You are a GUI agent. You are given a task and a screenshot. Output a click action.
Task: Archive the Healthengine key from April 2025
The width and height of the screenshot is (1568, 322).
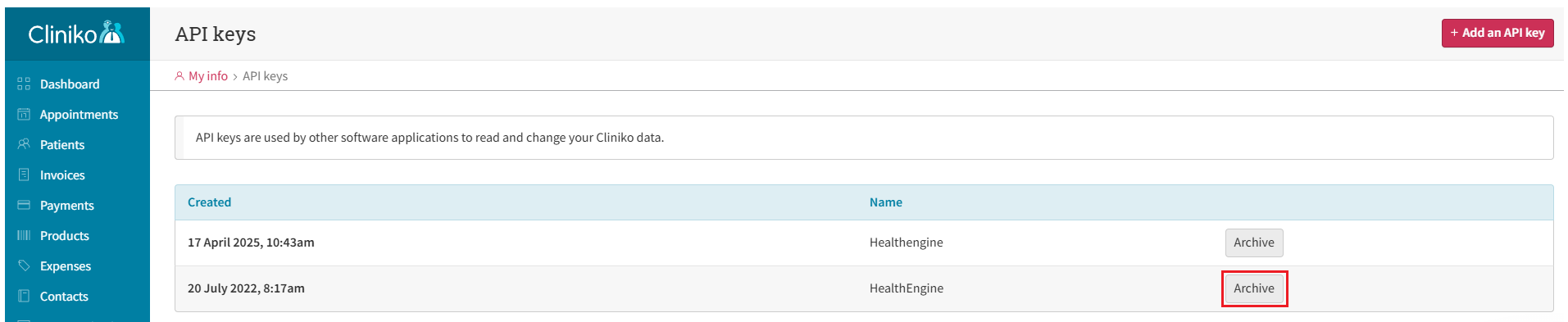pyautogui.click(x=1254, y=243)
